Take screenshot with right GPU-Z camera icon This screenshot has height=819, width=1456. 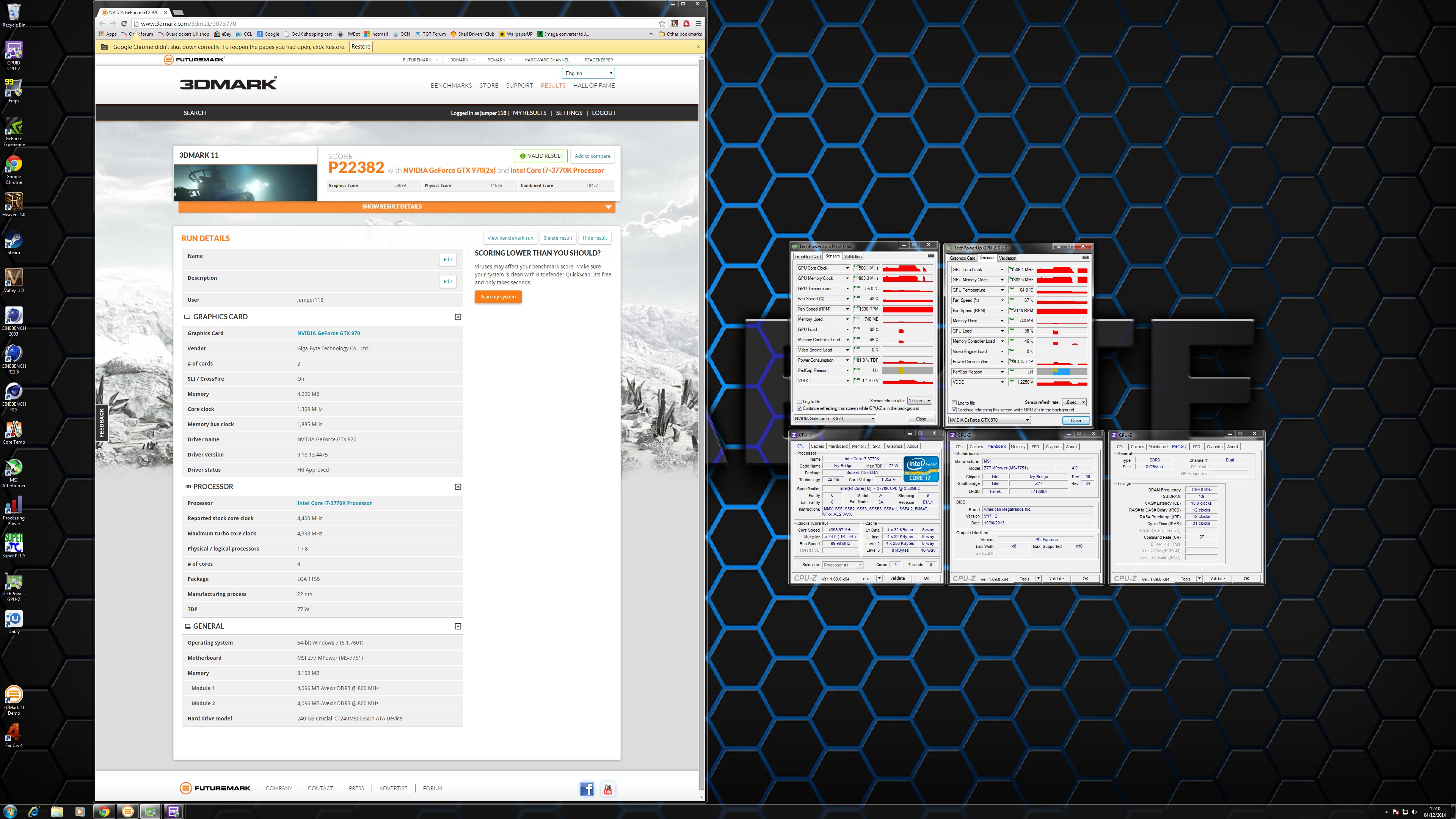(x=1085, y=258)
